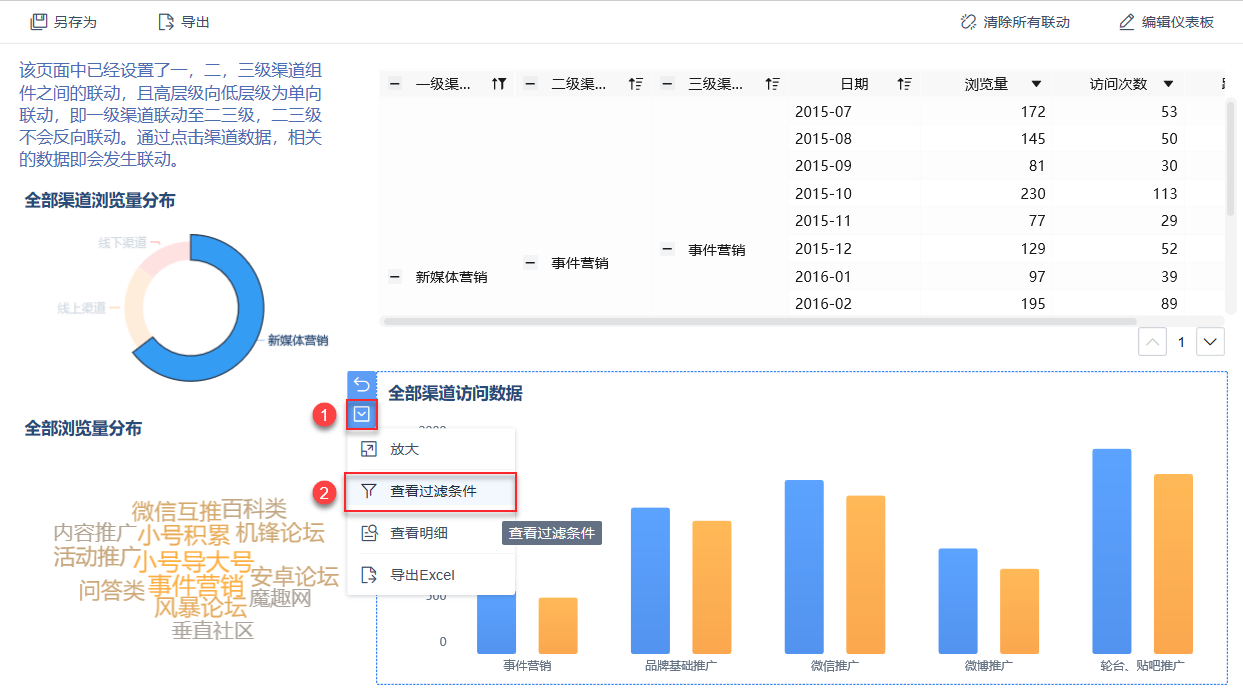1243x689 pixels.
Task: Choose 放大 from the chart menu
Action: tap(431, 450)
